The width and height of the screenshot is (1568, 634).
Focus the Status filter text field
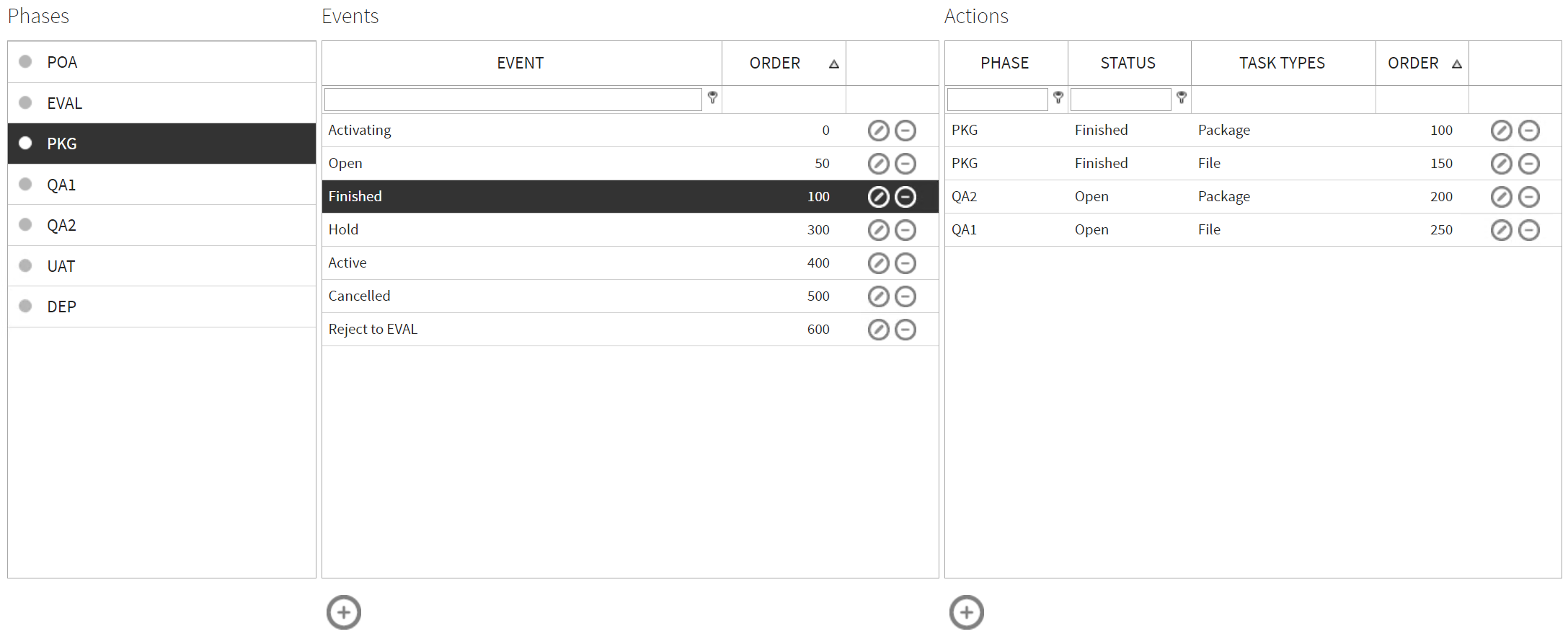1121,100
